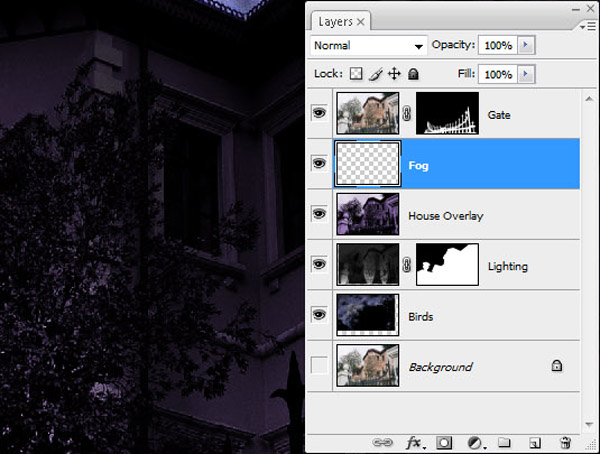Image resolution: width=600 pixels, height=454 pixels.
Task: Delete layer with trash icon
Action: (565, 443)
